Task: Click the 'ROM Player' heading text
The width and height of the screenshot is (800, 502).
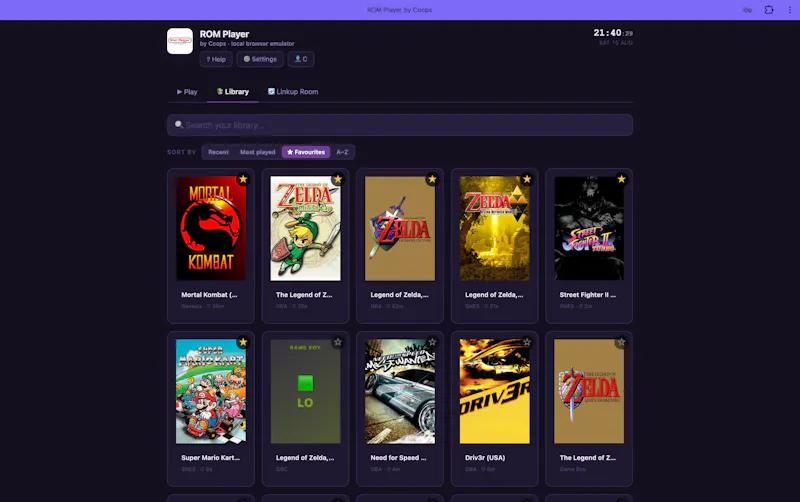Action: pos(224,34)
